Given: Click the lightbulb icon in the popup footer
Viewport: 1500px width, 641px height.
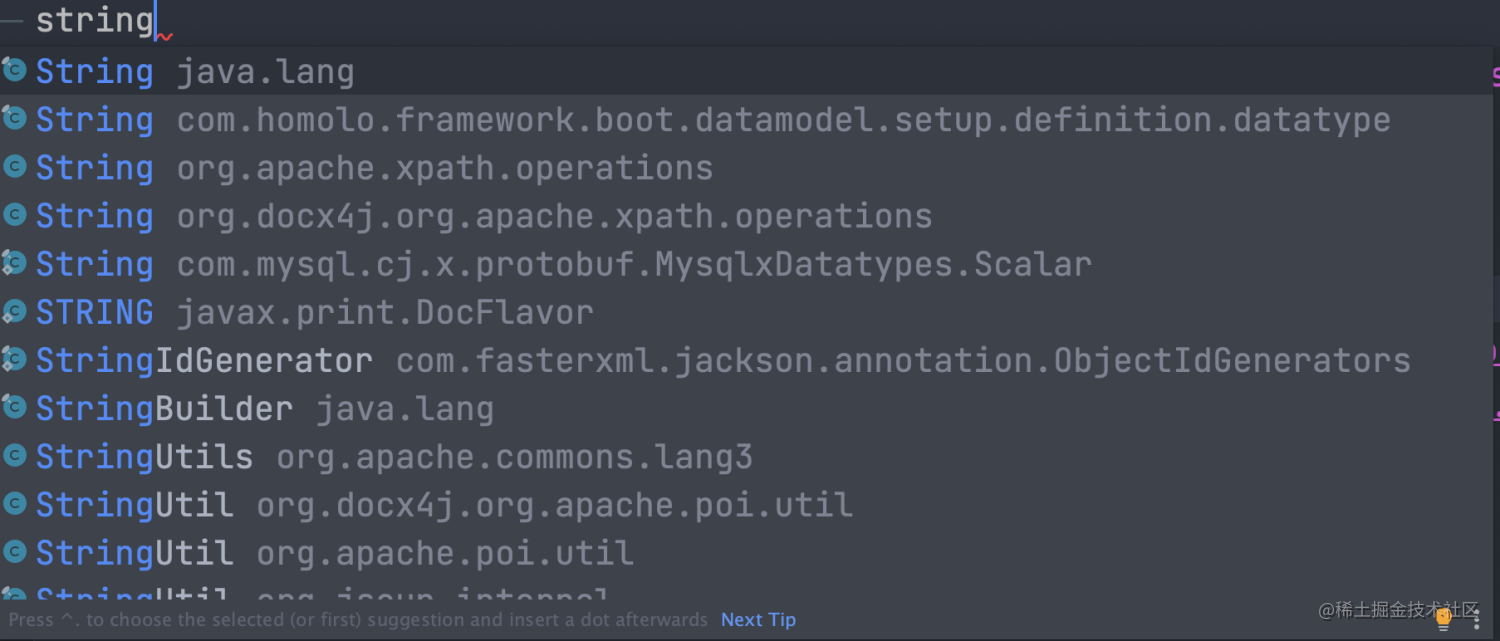Looking at the screenshot, I should (1443, 620).
